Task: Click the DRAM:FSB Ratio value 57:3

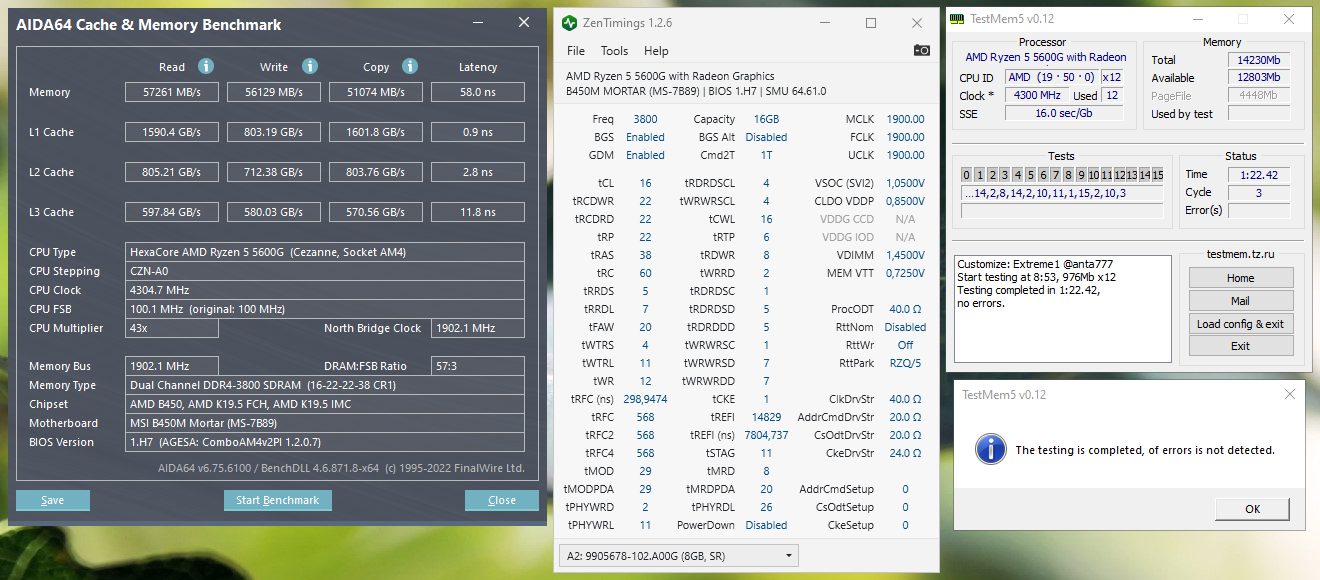Action: click(x=477, y=366)
